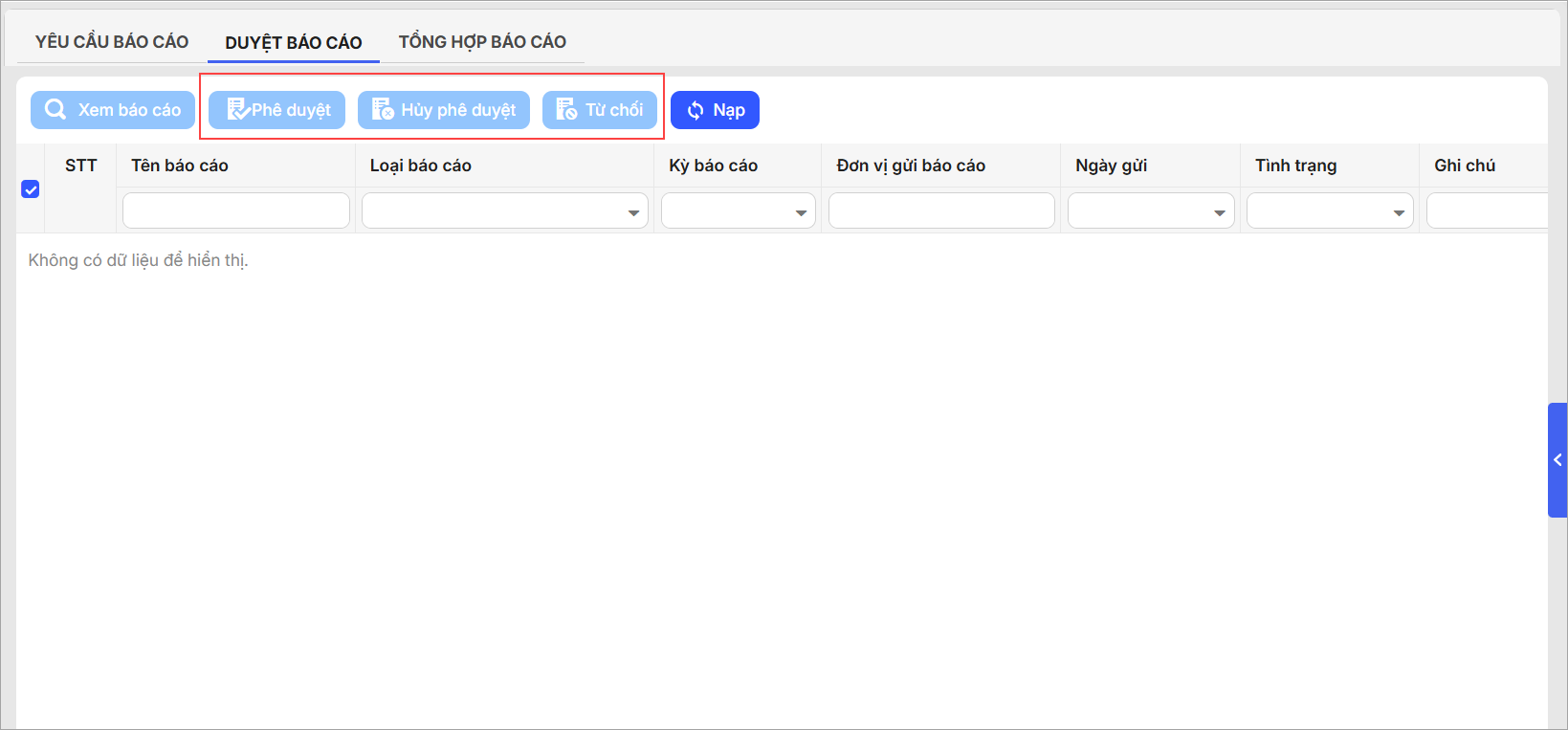1568x730 pixels.
Task: Open the Kỳ báo cáo filter dropdown
Action: click(801, 212)
